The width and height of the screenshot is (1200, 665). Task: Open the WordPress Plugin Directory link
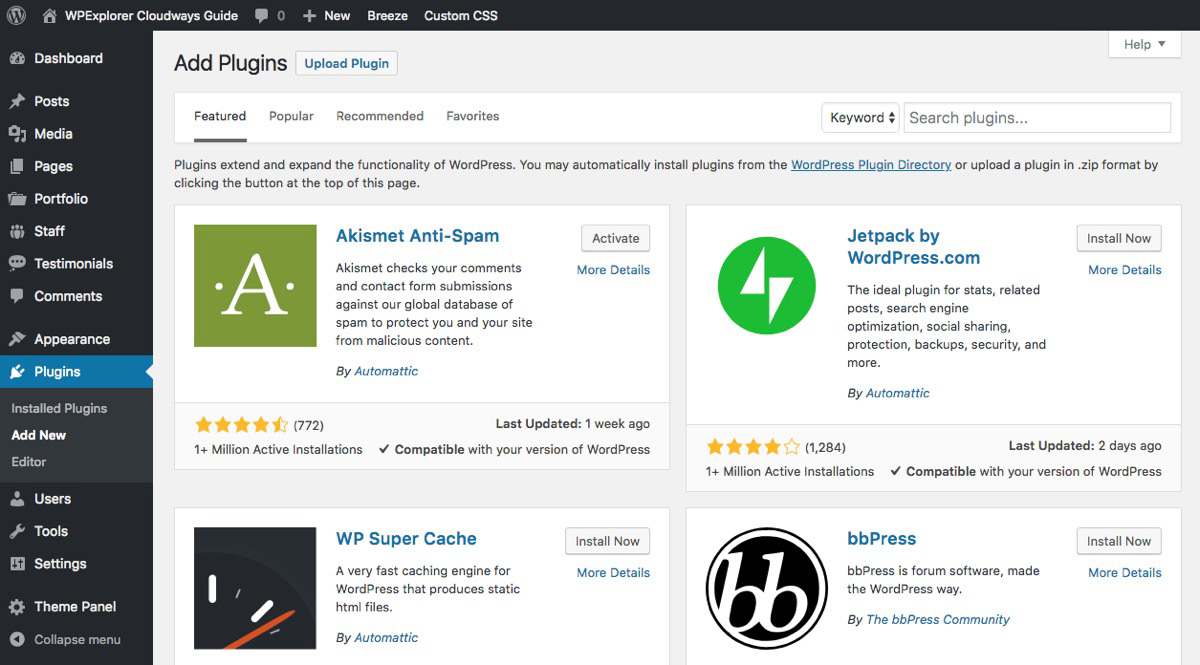pos(871,165)
